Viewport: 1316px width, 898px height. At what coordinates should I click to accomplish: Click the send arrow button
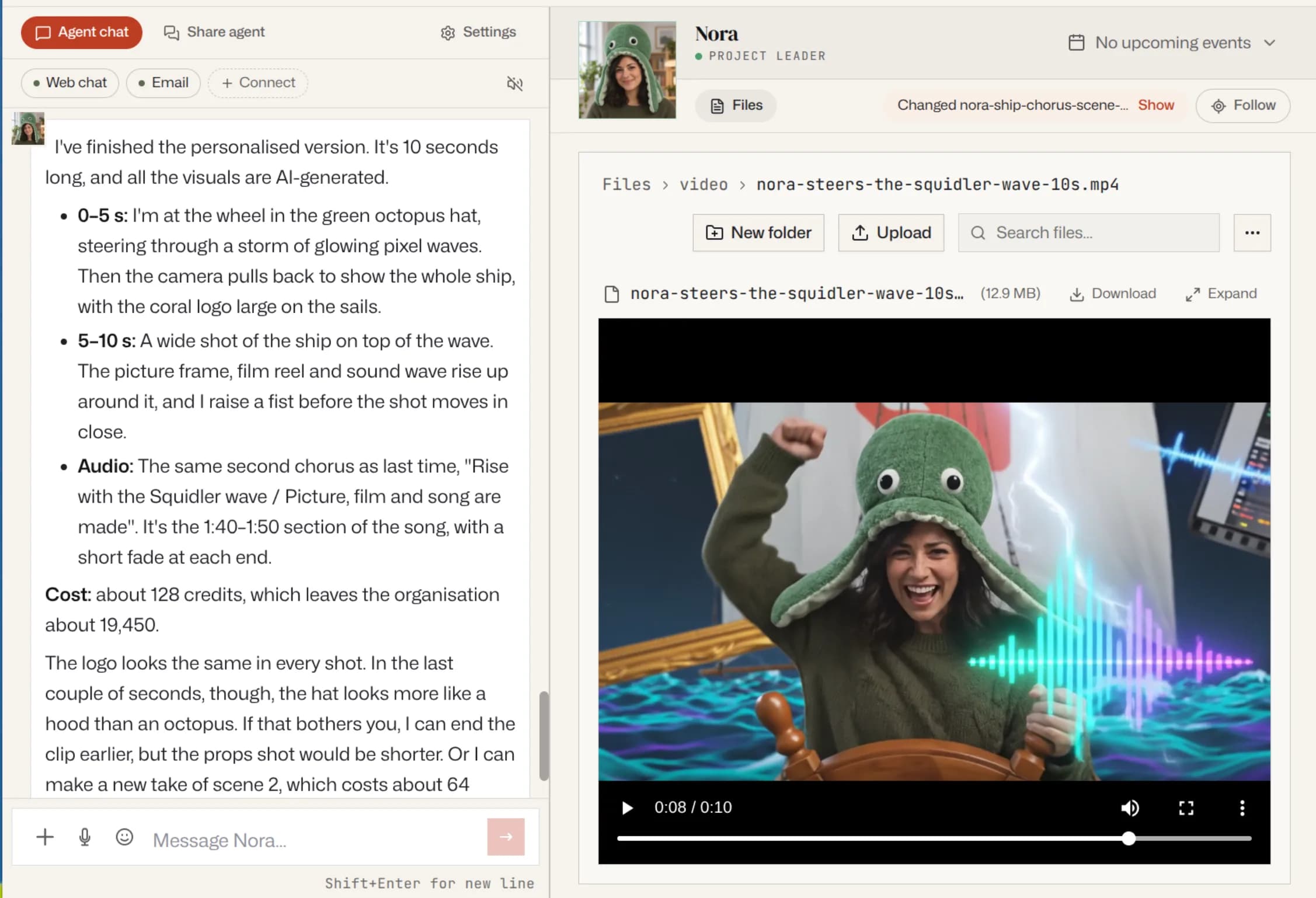click(506, 837)
